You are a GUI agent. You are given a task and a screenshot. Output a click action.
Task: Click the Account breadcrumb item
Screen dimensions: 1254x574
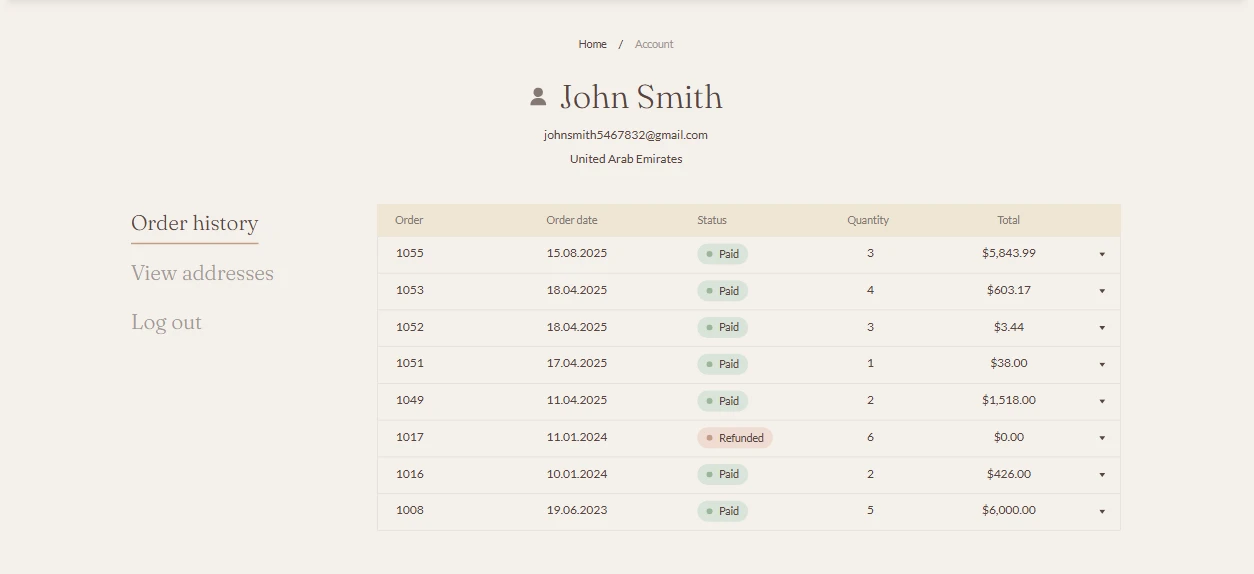click(x=654, y=44)
